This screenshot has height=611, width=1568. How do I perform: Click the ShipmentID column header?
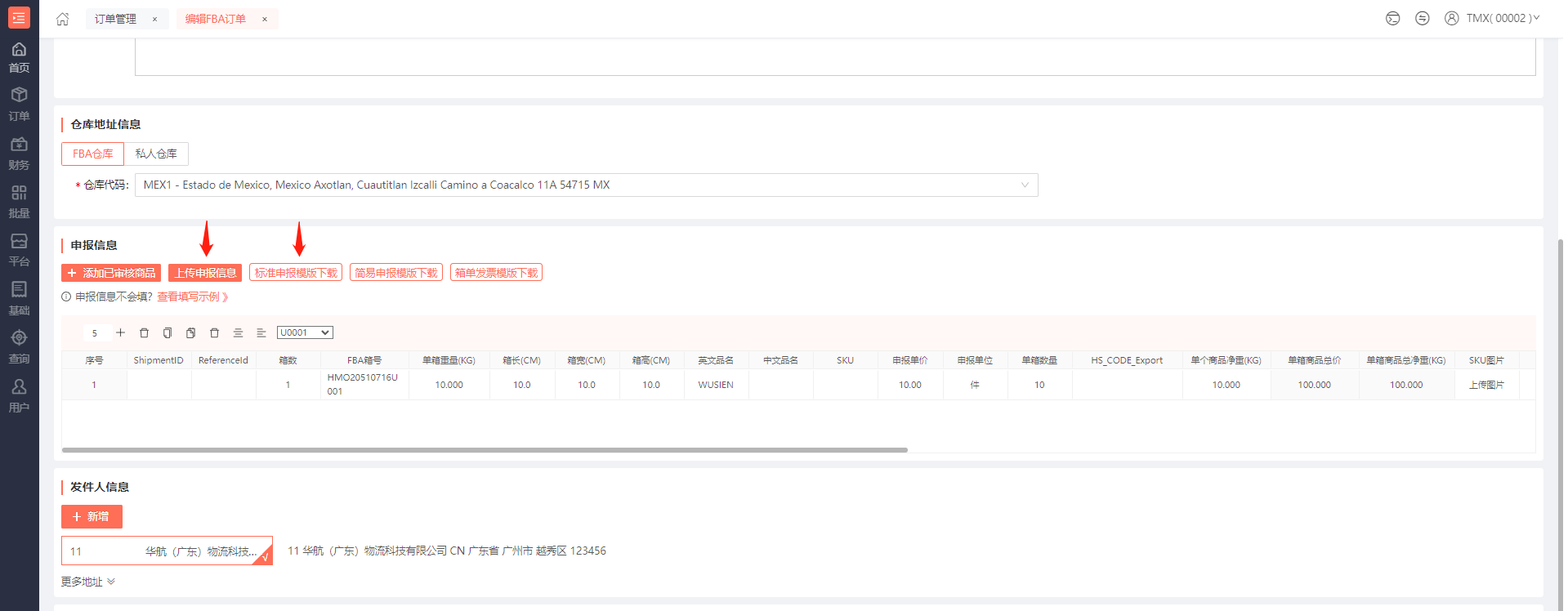click(x=159, y=360)
